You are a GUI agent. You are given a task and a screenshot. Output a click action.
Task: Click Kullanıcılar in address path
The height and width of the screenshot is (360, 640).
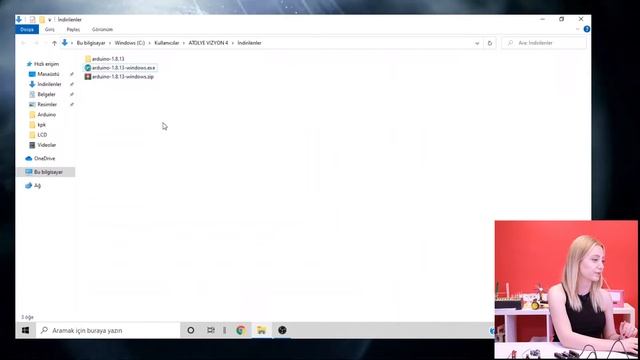pyautogui.click(x=167, y=43)
